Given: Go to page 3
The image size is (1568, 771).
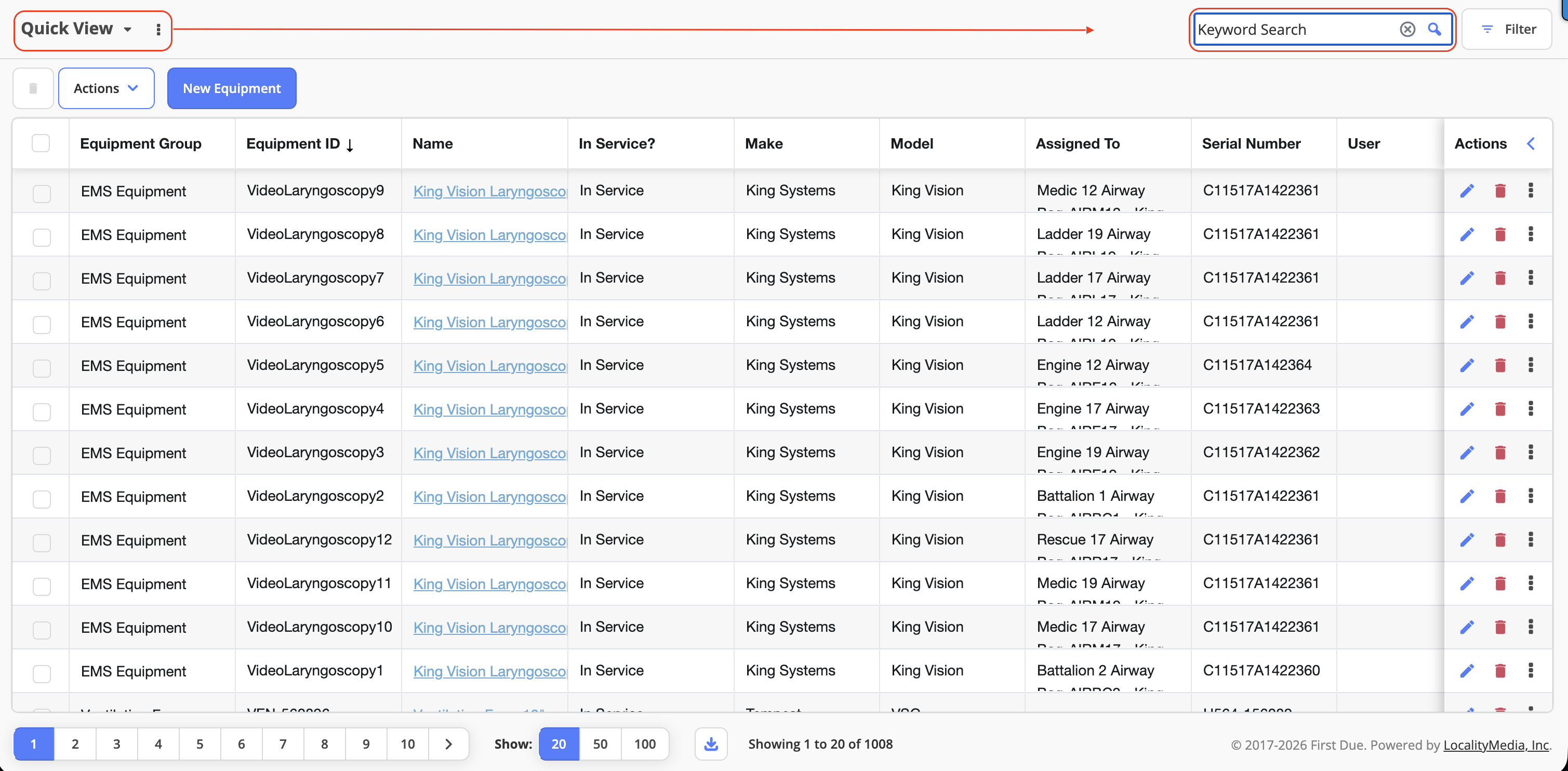Looking at the screenshot, I should coord(117,743).
